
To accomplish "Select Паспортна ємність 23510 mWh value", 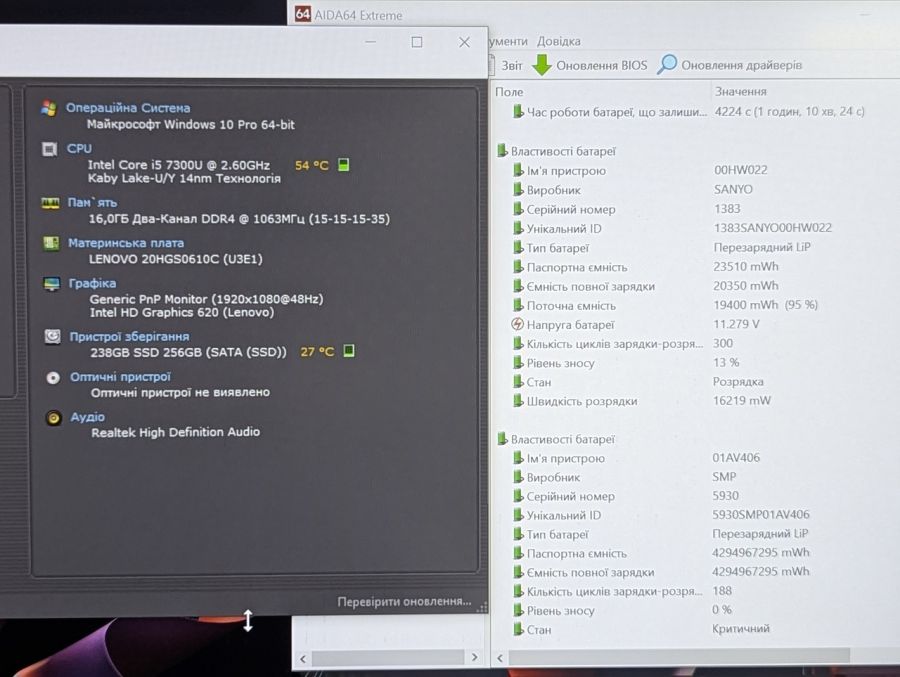I will click(x=746, y=266).
